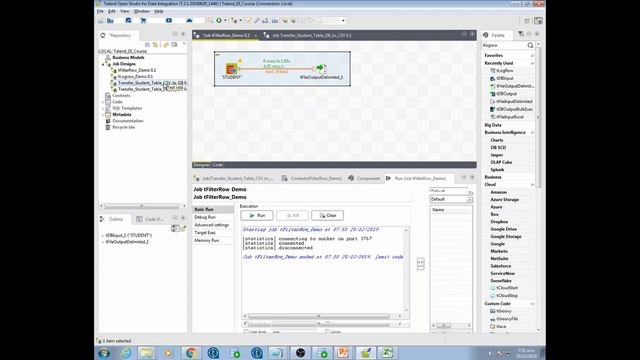
Task: Collapse the Business Intelligence palette section
Action: click(532, 133)
